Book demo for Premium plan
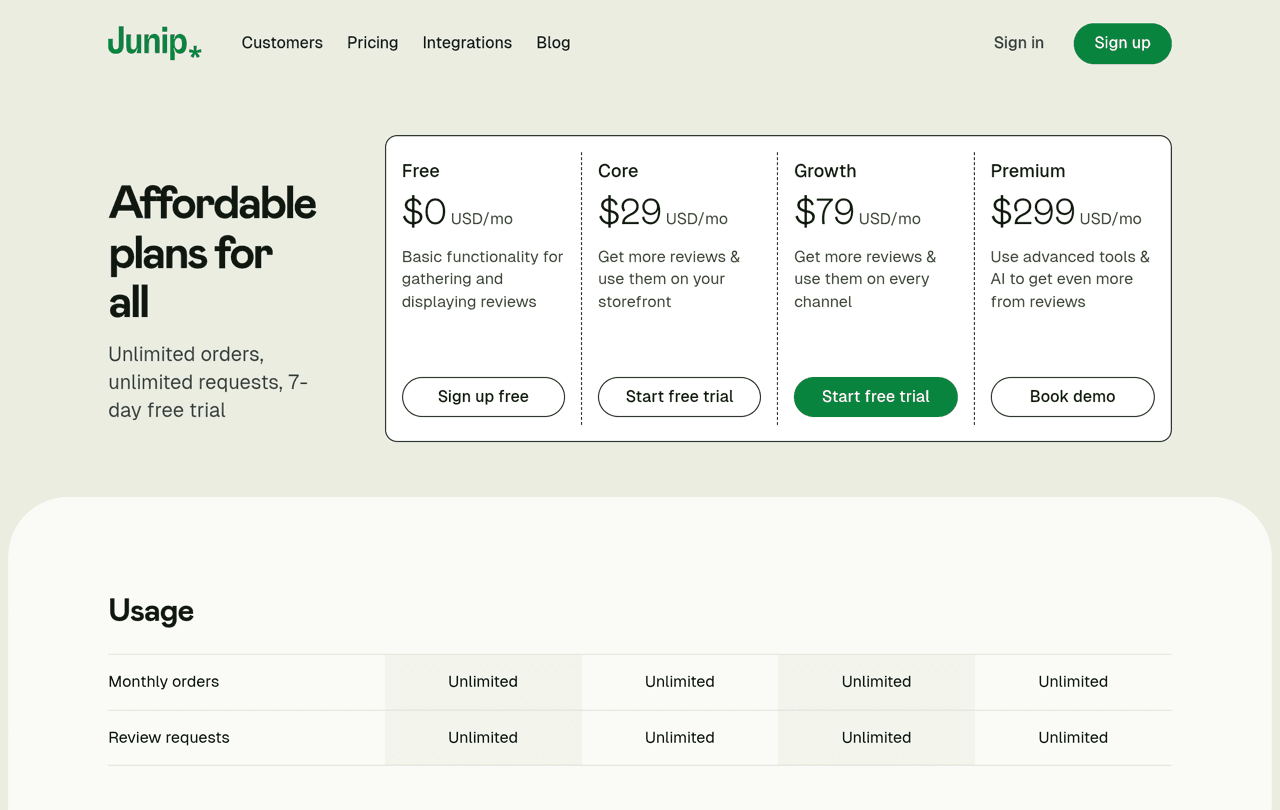The width and height of the screenshot is (1280, 810). pyautogui.click(x=1072, y=397)
